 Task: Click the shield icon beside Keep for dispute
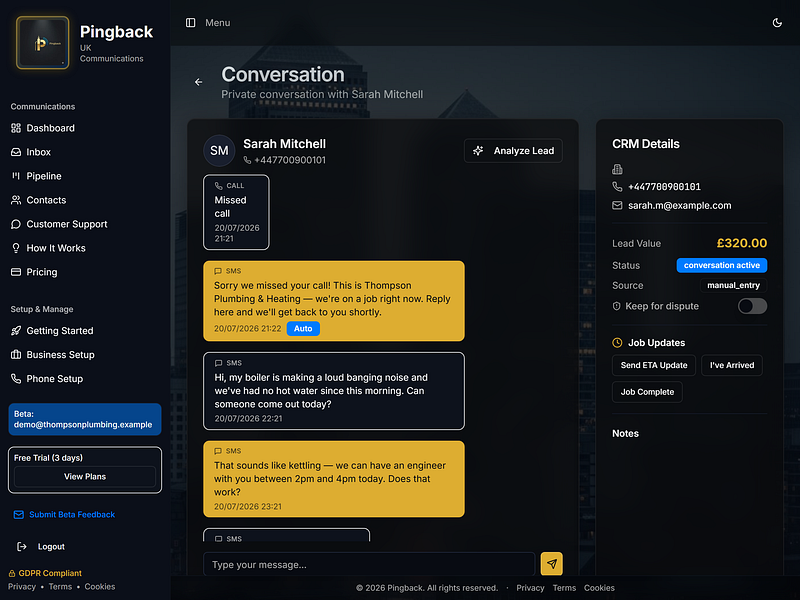(x=616, y=306)
